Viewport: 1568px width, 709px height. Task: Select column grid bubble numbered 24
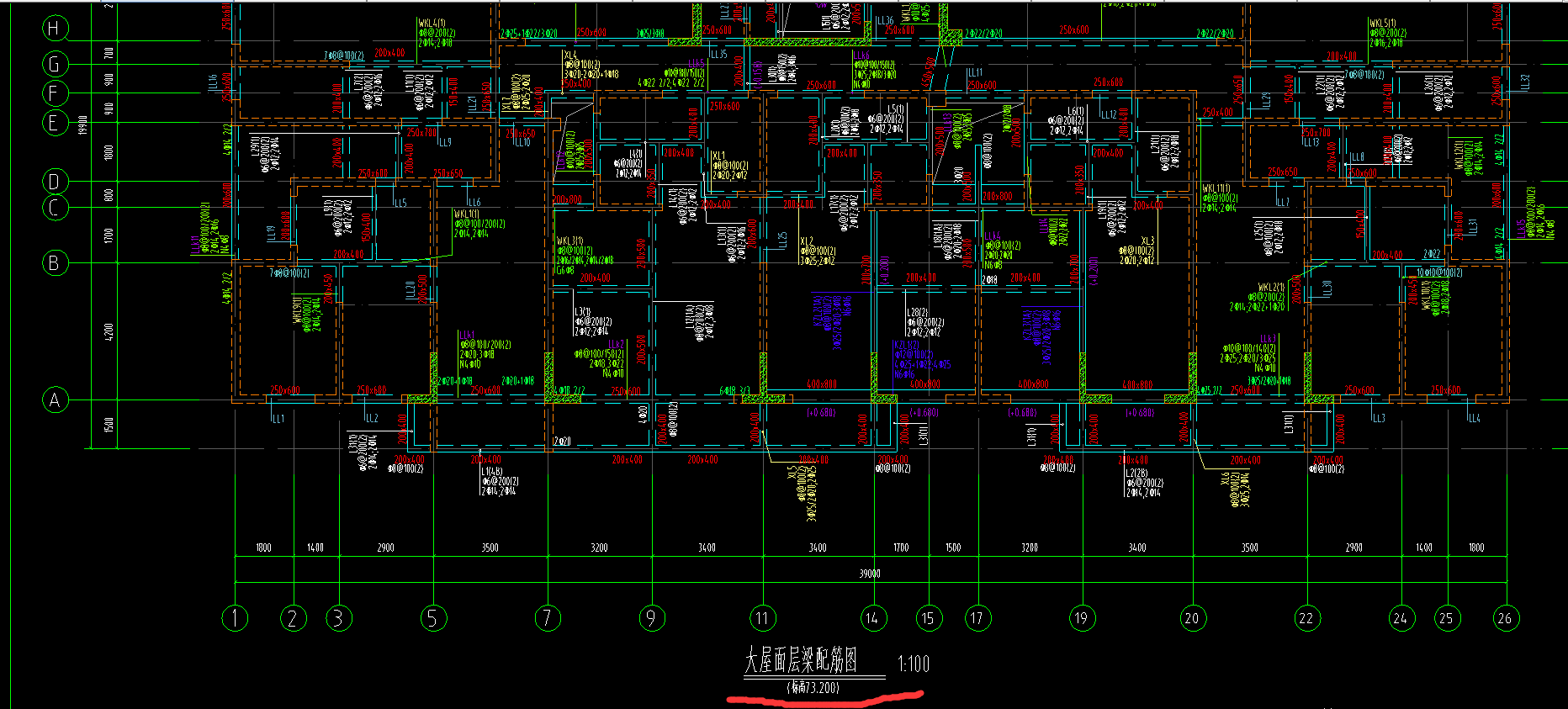click(1401, 618)
